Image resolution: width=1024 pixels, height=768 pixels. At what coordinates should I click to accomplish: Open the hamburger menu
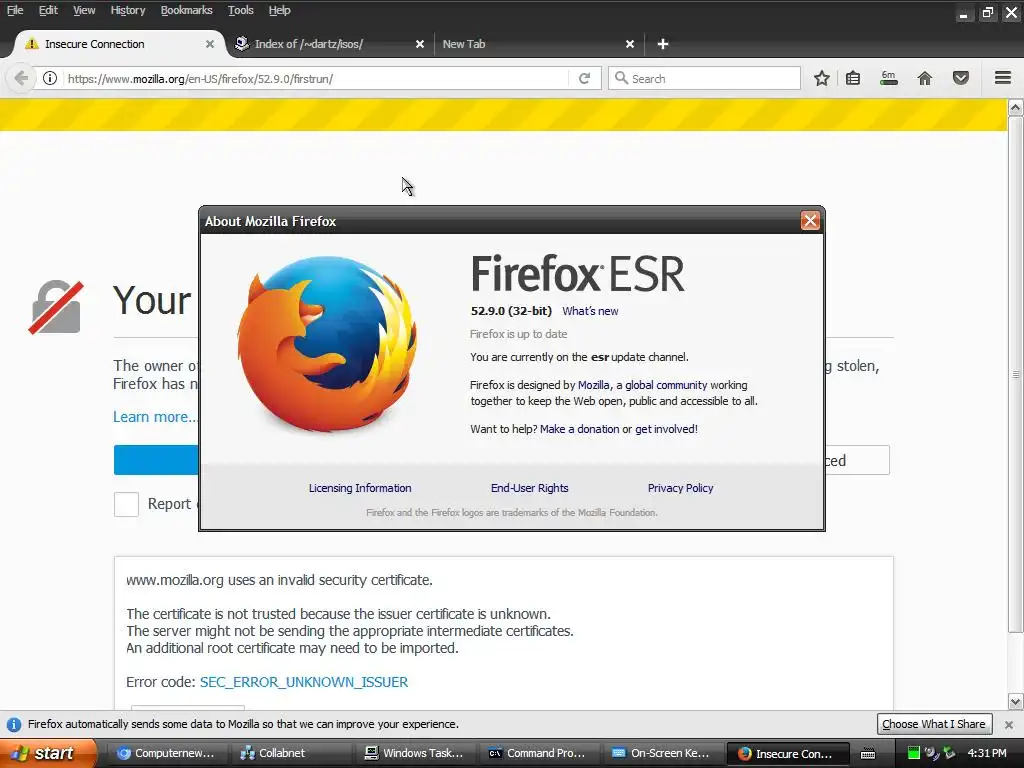[1003, 78]
